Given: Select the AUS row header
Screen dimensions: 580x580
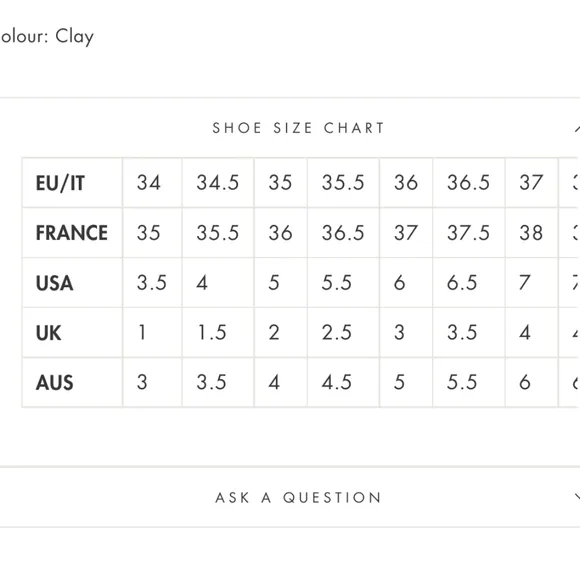Looking at the screenshot, I should 72,382.
